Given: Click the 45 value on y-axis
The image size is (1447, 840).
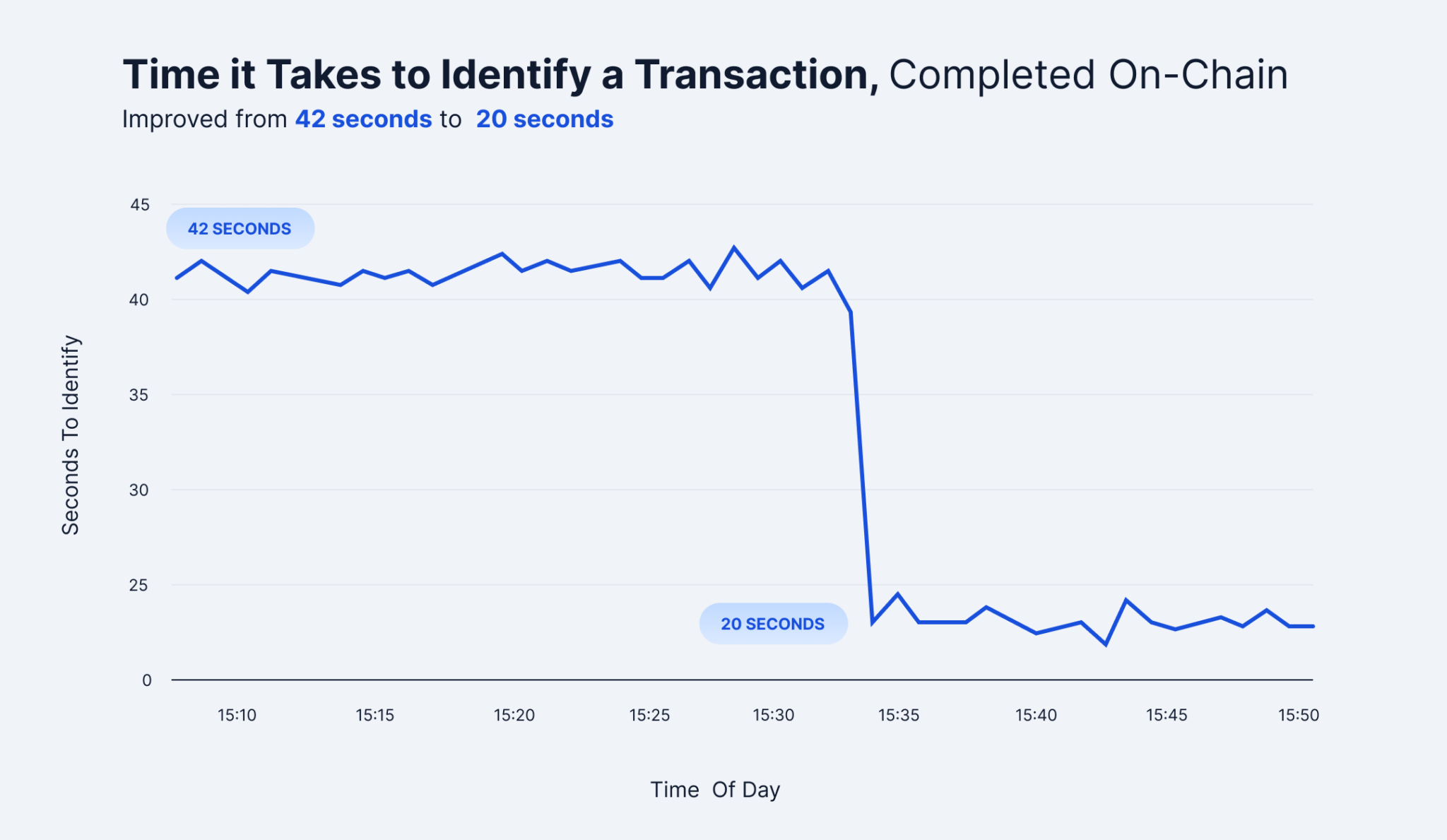Looking at the screenshot, I should click(x=140, y=205).
